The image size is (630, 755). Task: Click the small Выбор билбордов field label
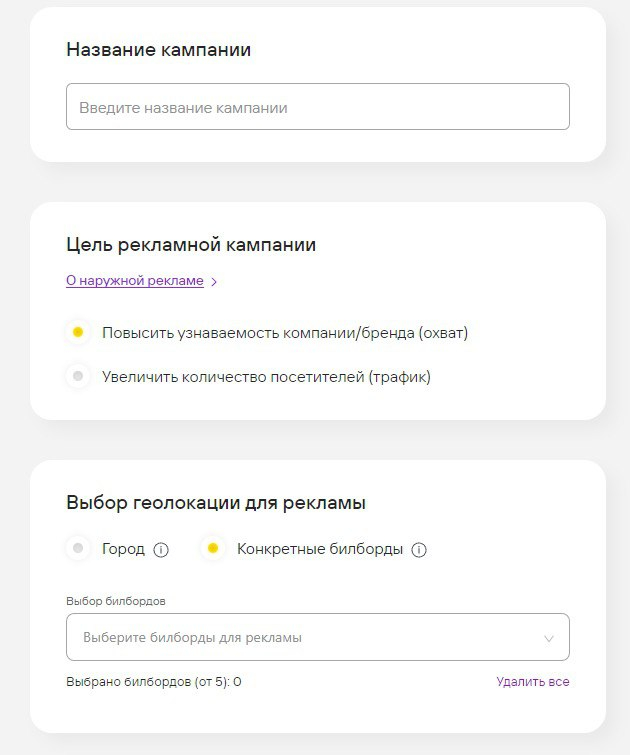(x=115, y=601)
